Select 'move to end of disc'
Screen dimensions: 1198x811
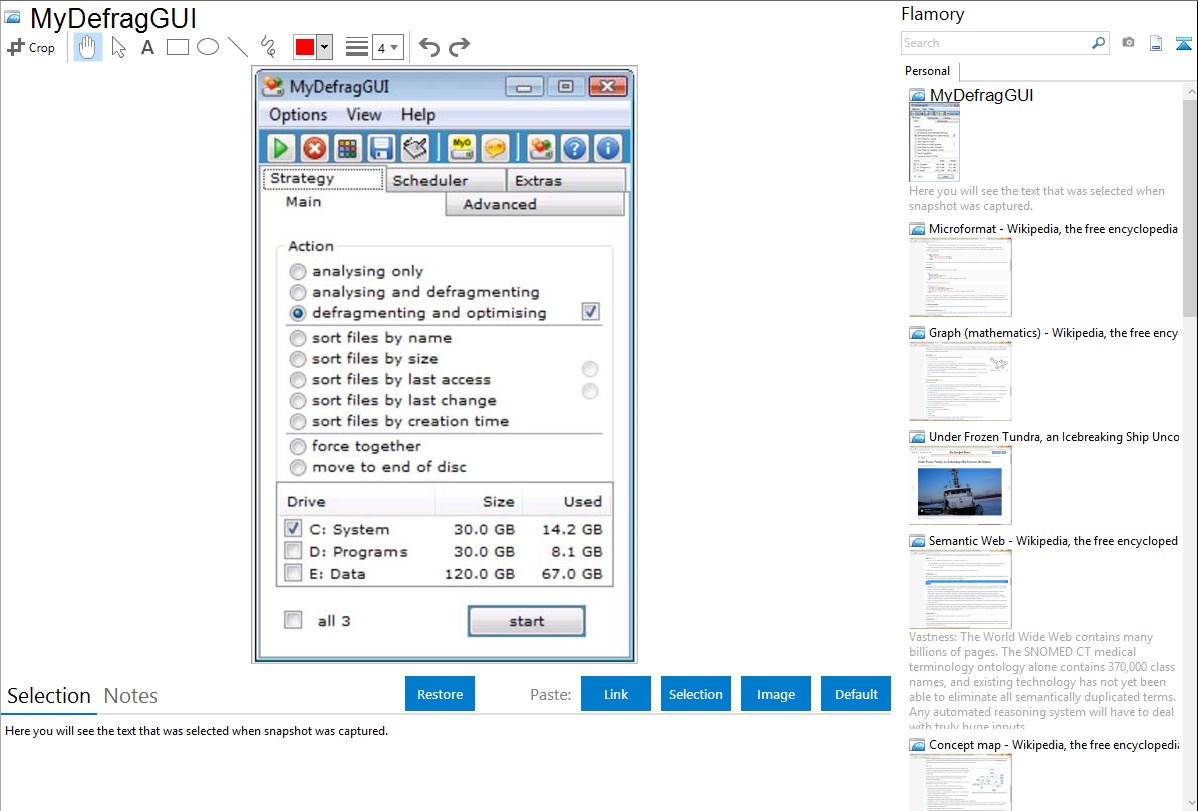coord(298,467)
